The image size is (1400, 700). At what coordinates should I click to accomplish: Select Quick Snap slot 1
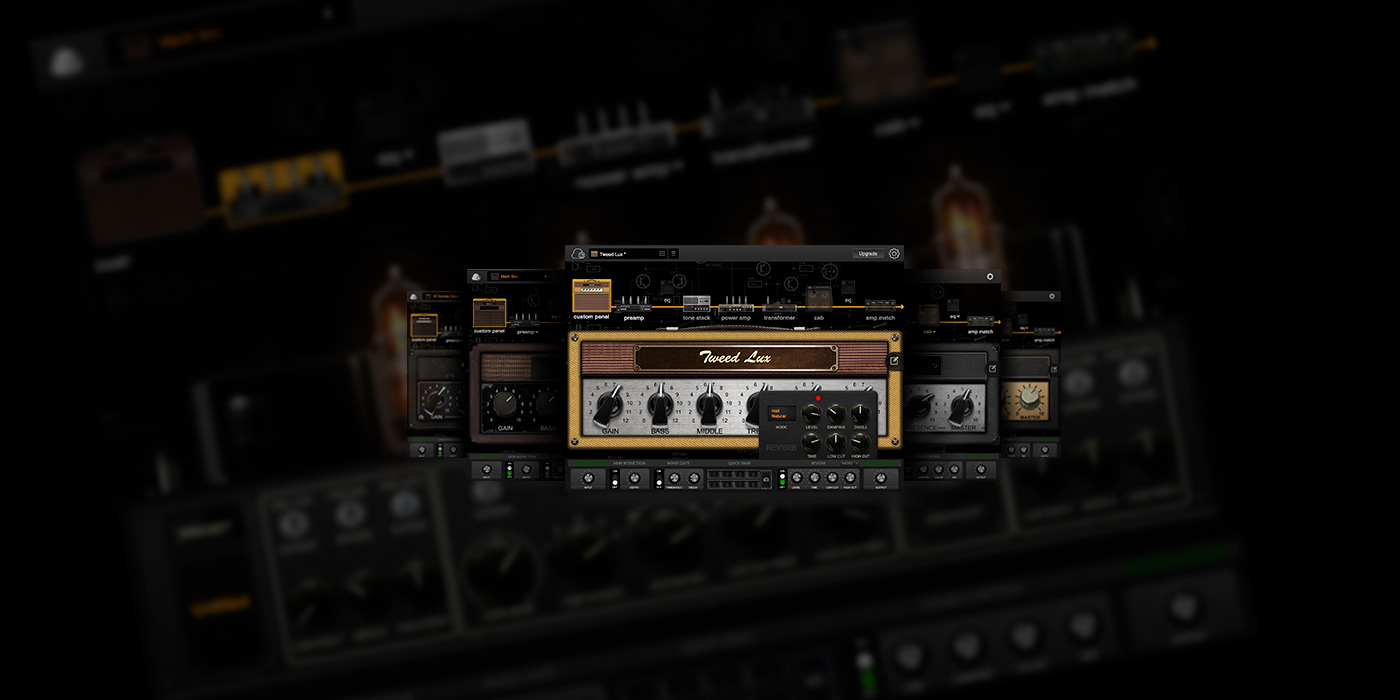[x=714, y=474]
